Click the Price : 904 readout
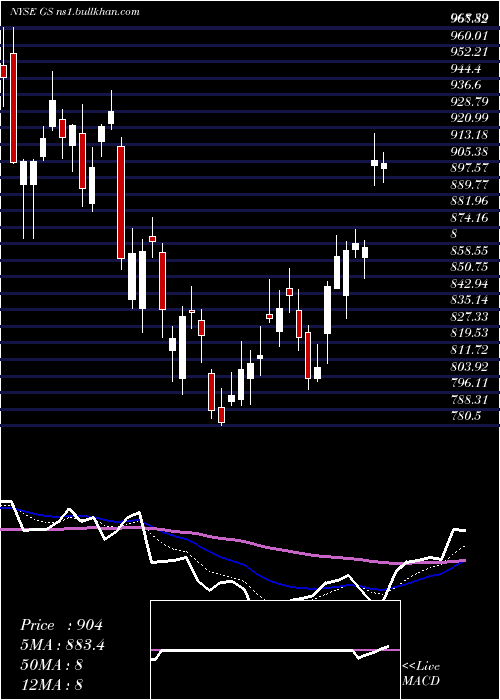 click(62, 625)
